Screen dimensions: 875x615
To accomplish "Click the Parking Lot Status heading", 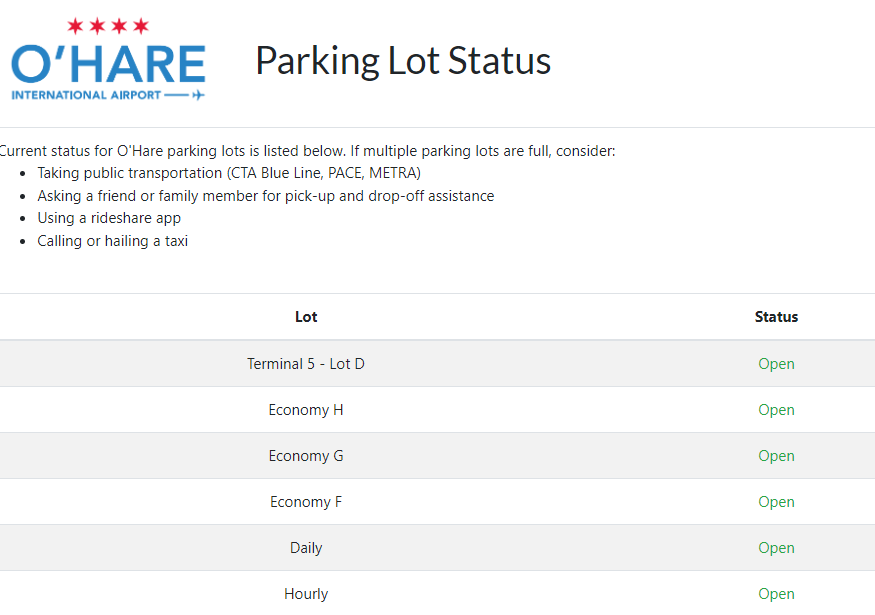I will 403,60.
